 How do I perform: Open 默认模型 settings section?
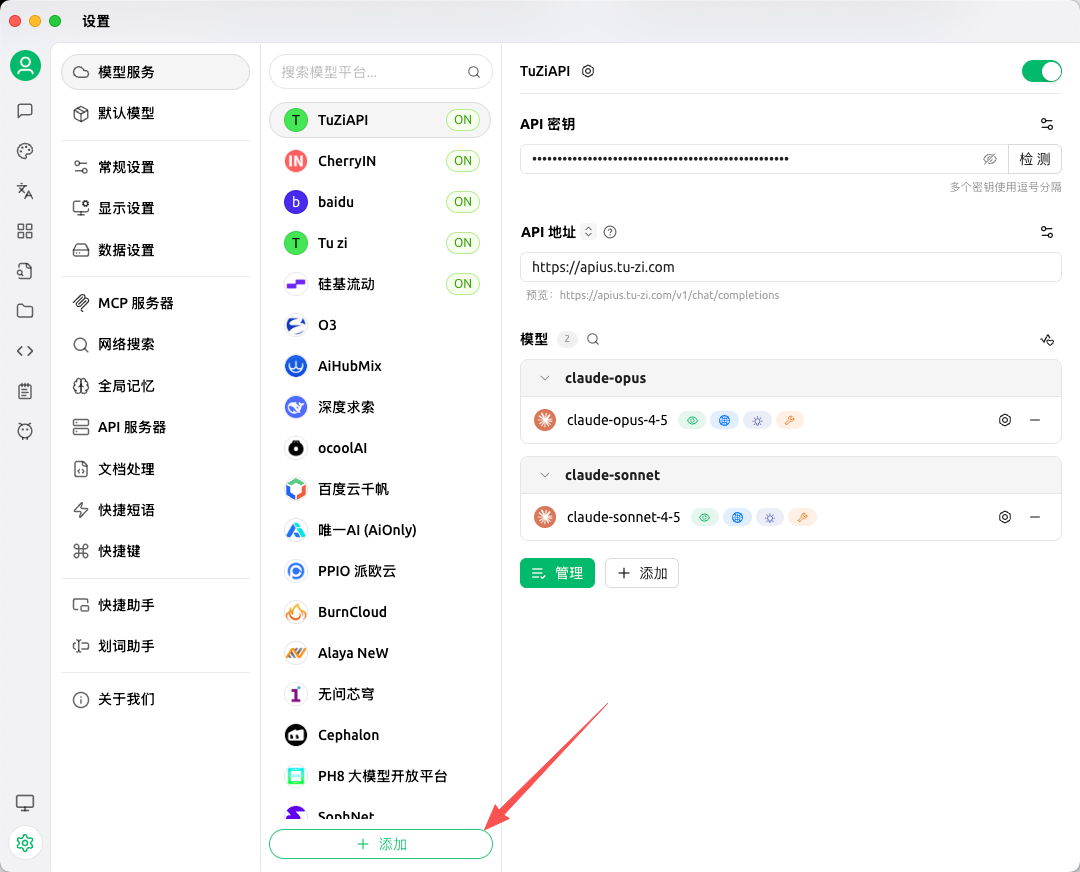coord(156,113)
